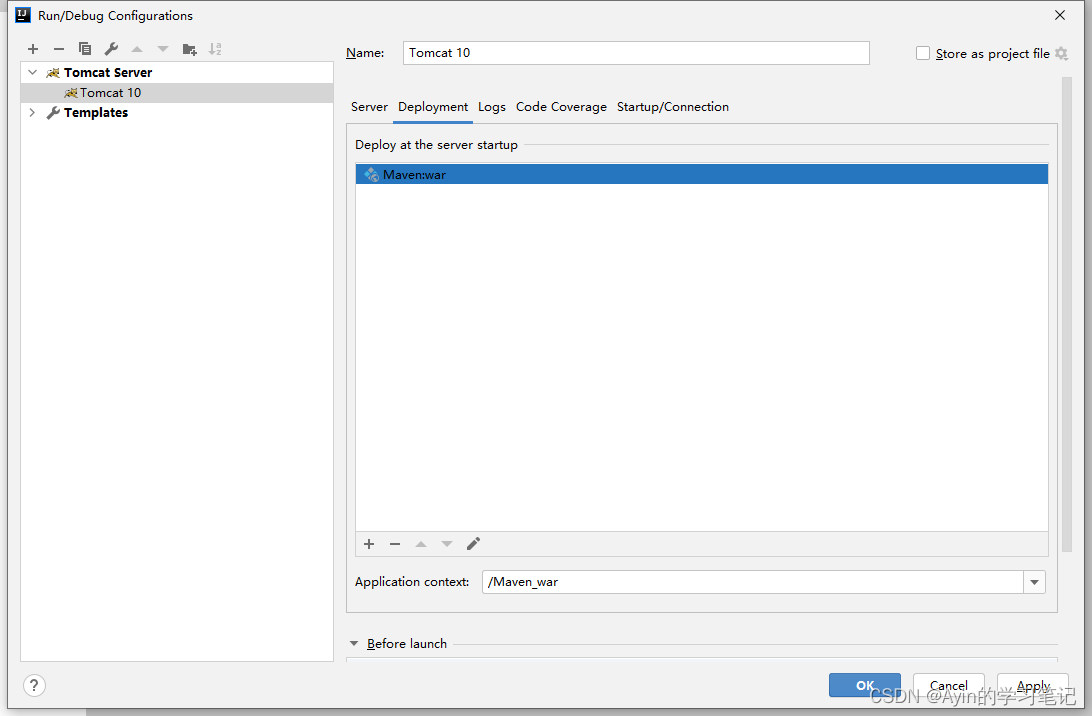Move deployment artifact up
Viewport: 1092px width, 716px height.
[x=421, y=544]
